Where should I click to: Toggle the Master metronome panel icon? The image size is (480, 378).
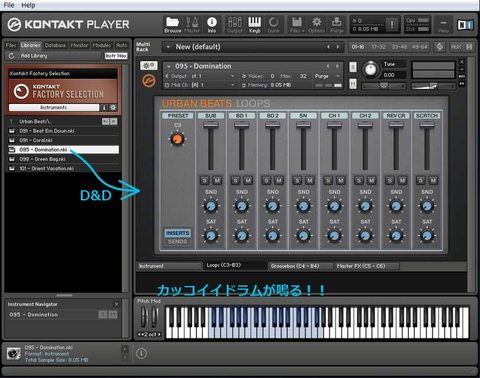192,25
